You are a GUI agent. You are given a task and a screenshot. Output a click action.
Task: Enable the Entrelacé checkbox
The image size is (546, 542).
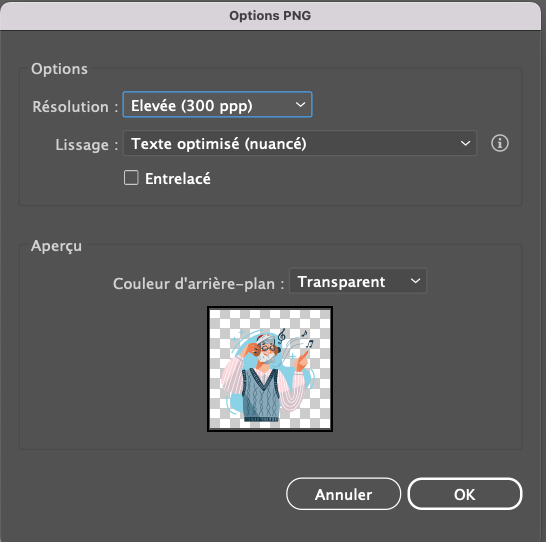131,178
